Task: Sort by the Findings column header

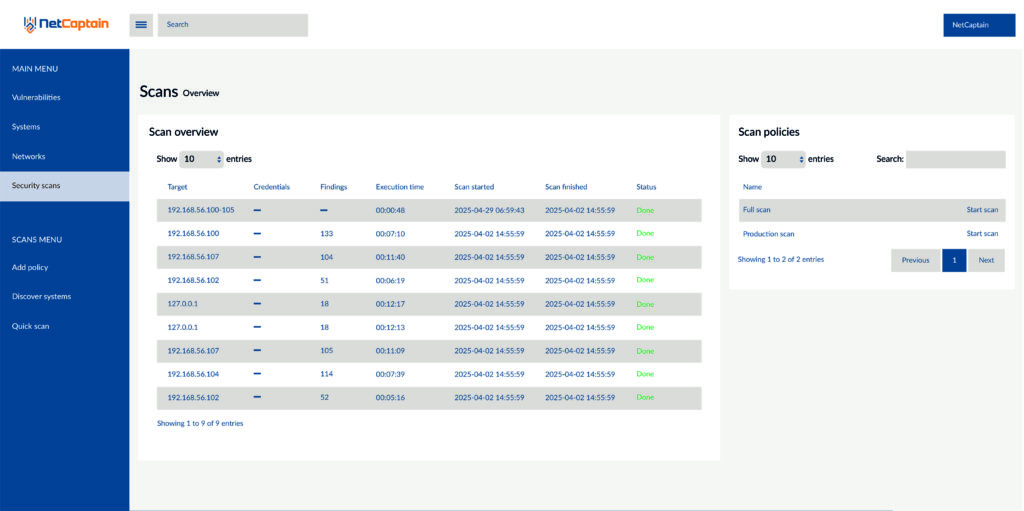Action: click(334, 187)
